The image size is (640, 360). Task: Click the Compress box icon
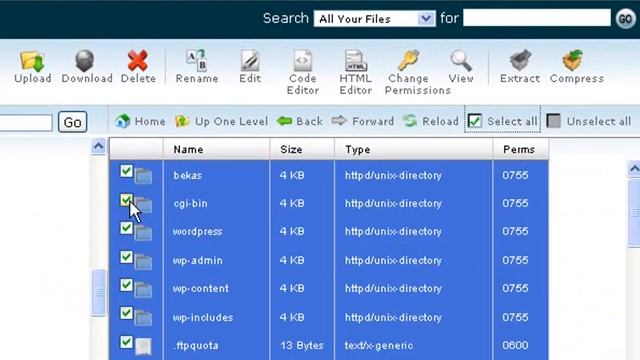click(x=573, y=60)
